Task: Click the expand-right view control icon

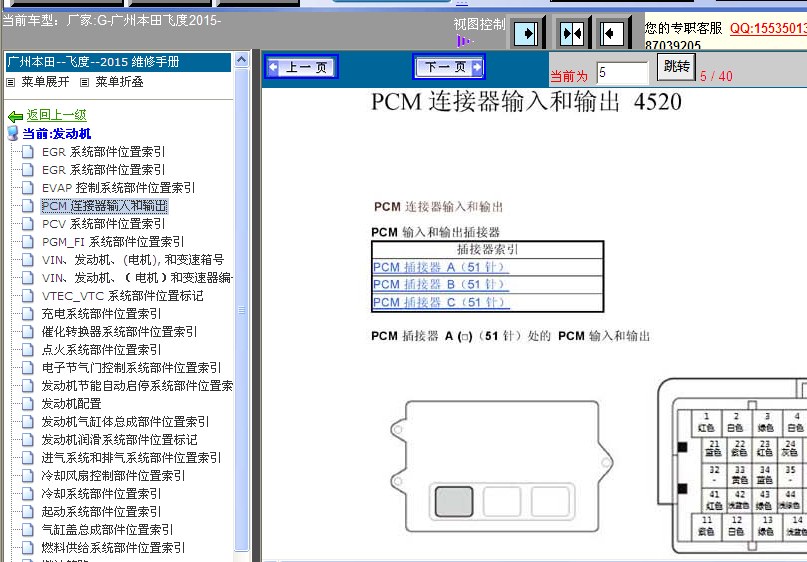Action: point(526,34)
